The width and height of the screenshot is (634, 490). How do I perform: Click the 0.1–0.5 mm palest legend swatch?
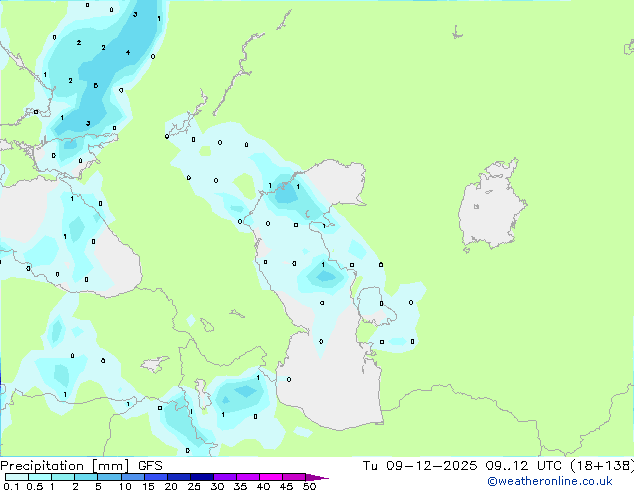coord(17,477)
